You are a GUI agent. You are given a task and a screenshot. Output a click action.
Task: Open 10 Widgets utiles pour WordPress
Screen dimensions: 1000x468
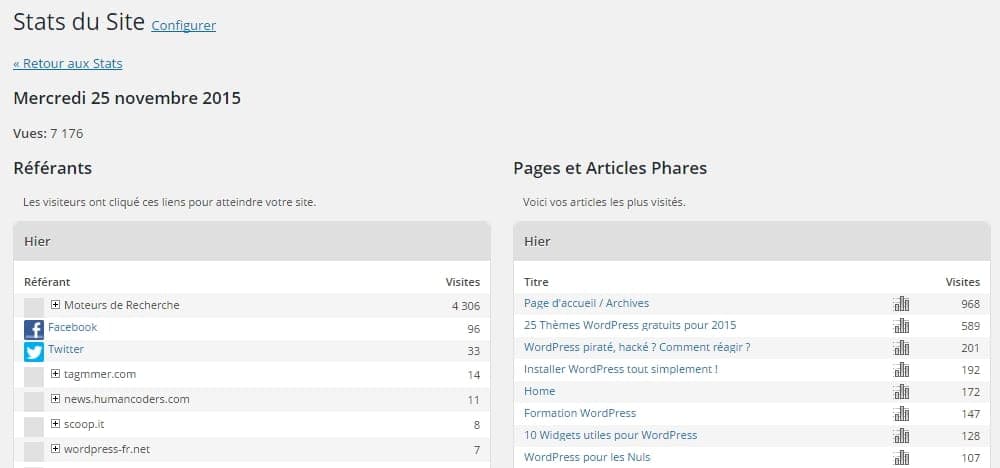610,435
